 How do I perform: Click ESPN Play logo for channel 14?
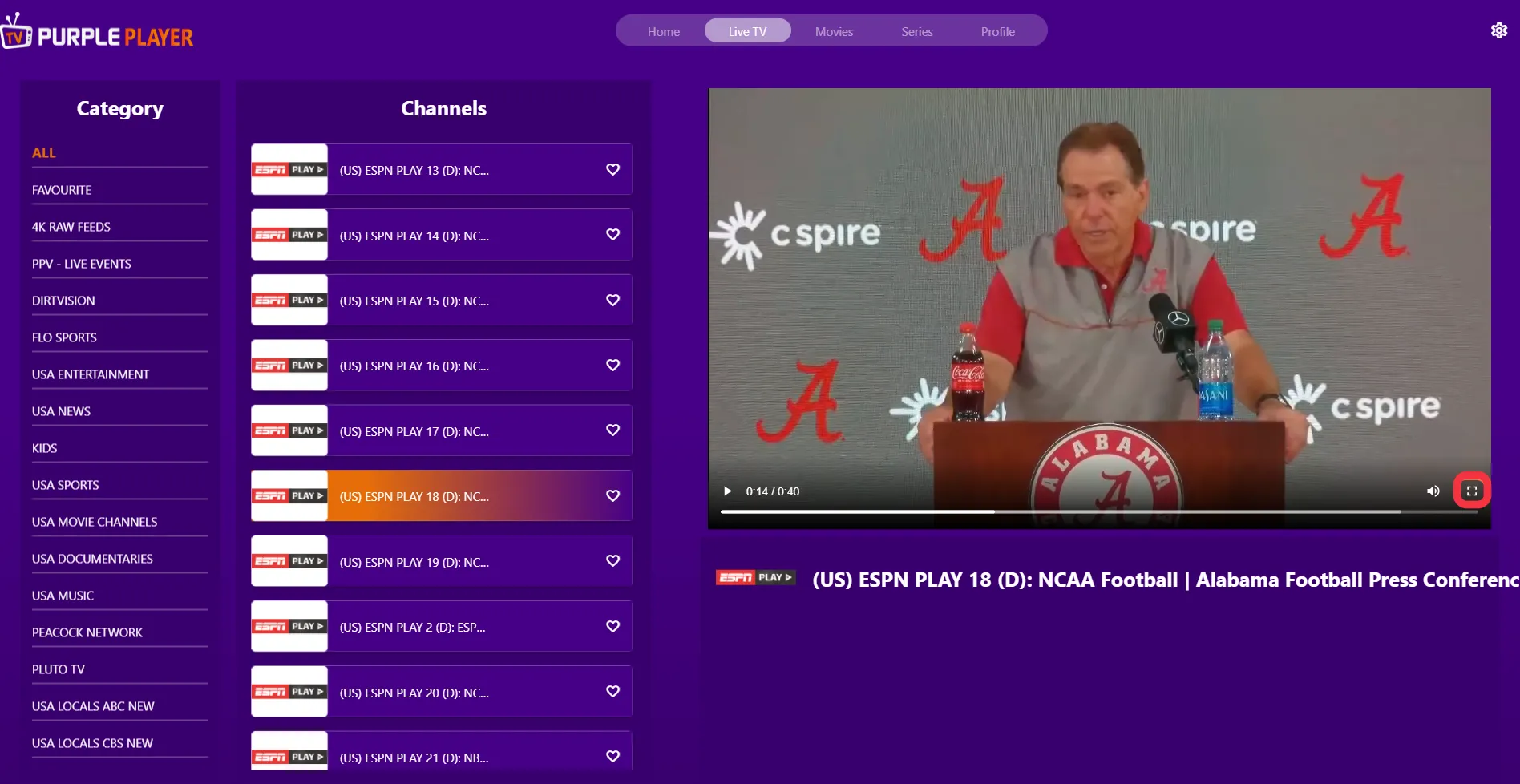289,235
